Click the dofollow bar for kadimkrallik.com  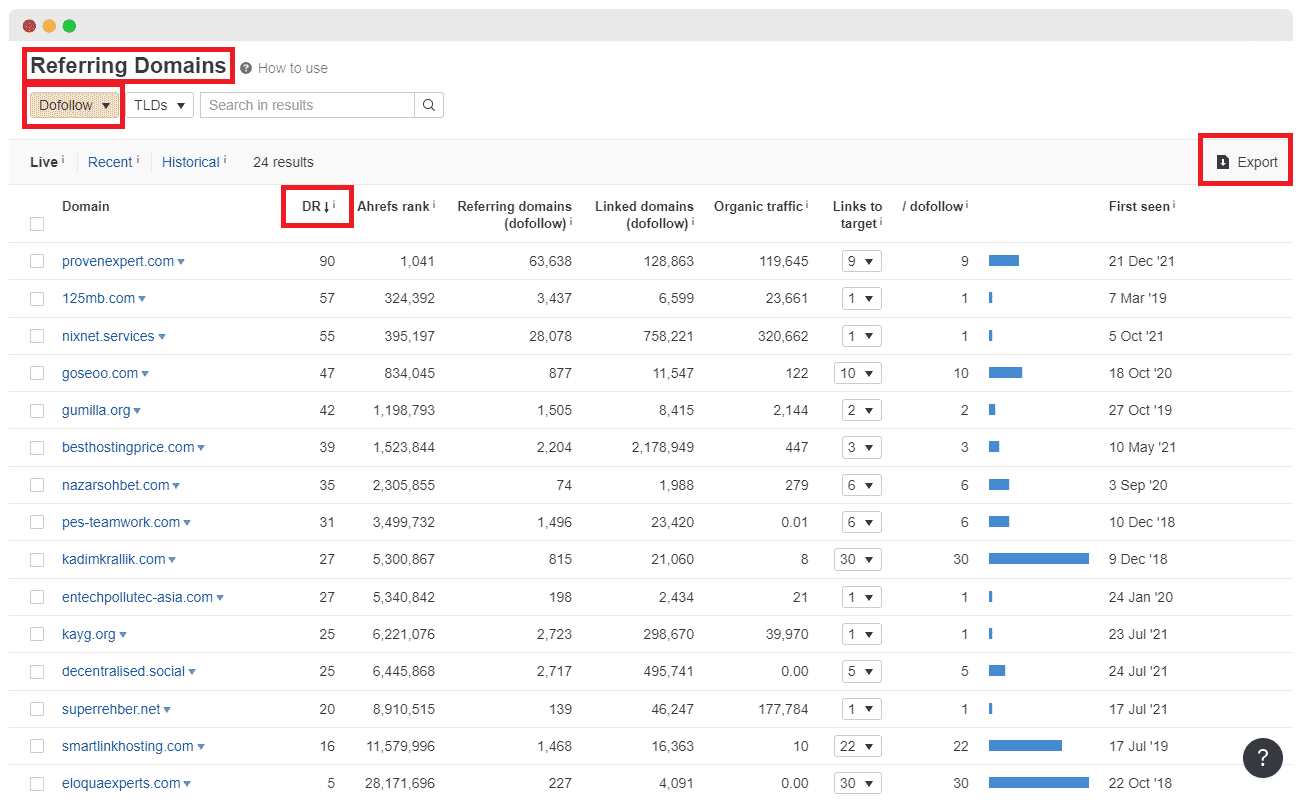coord(1039,559)
